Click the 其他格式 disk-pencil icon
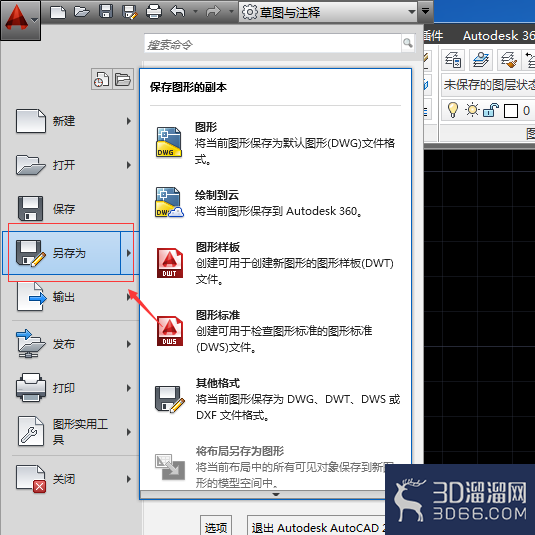The image size is (535, 535). point(170,399)
